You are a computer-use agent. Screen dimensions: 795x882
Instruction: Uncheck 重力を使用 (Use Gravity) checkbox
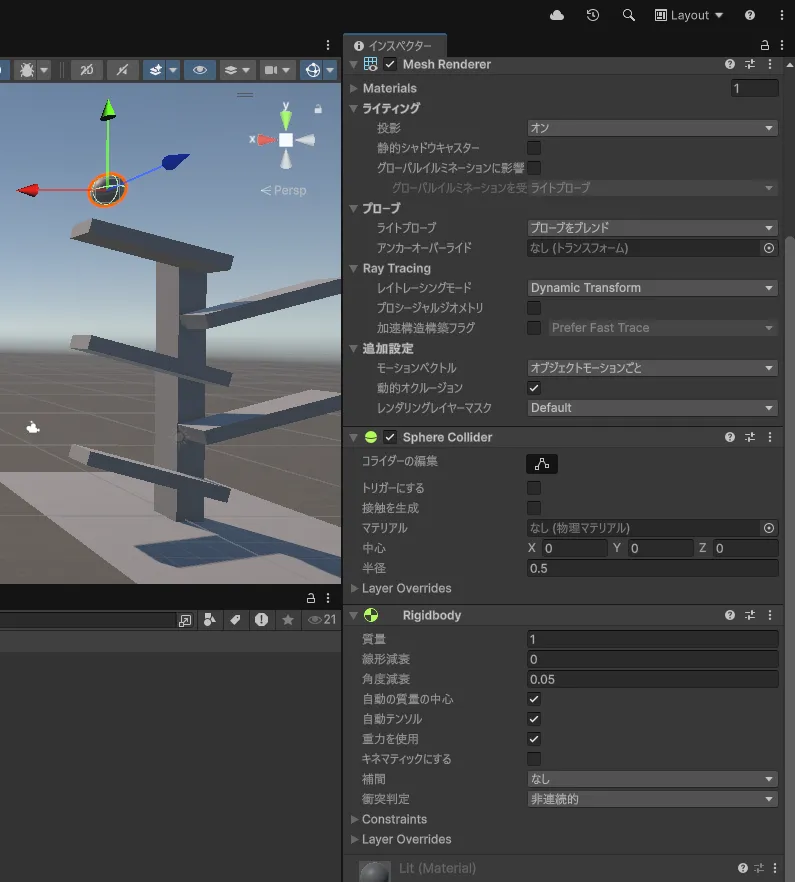(534, 739)
